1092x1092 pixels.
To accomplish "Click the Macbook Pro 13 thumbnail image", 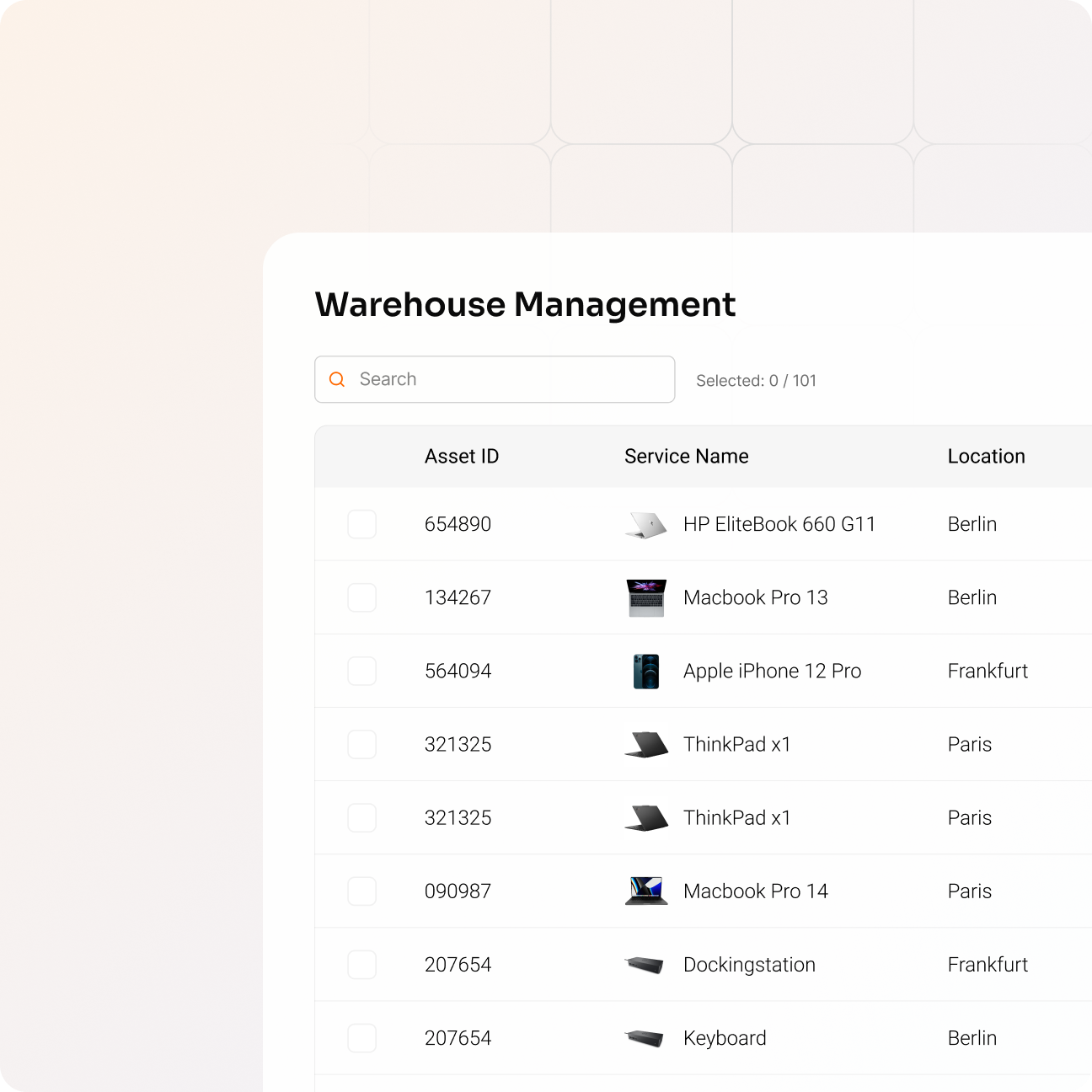I will pos(646,598).
